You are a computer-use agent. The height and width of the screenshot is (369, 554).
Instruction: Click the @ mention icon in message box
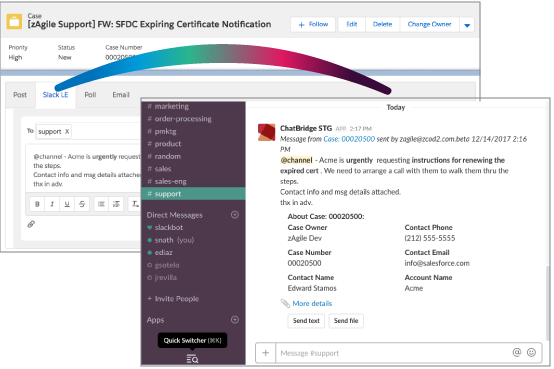click(x=517, y=352)
